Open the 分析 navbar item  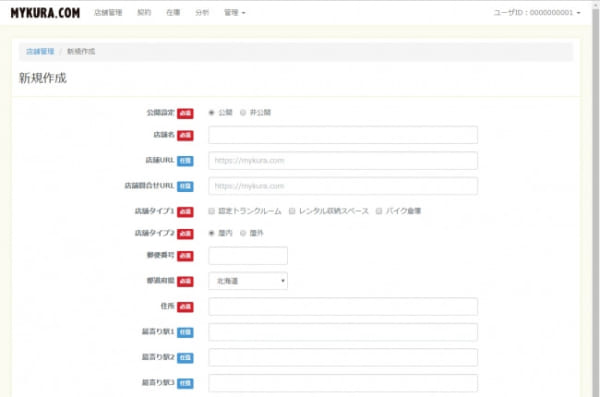[x=202, y=13]
